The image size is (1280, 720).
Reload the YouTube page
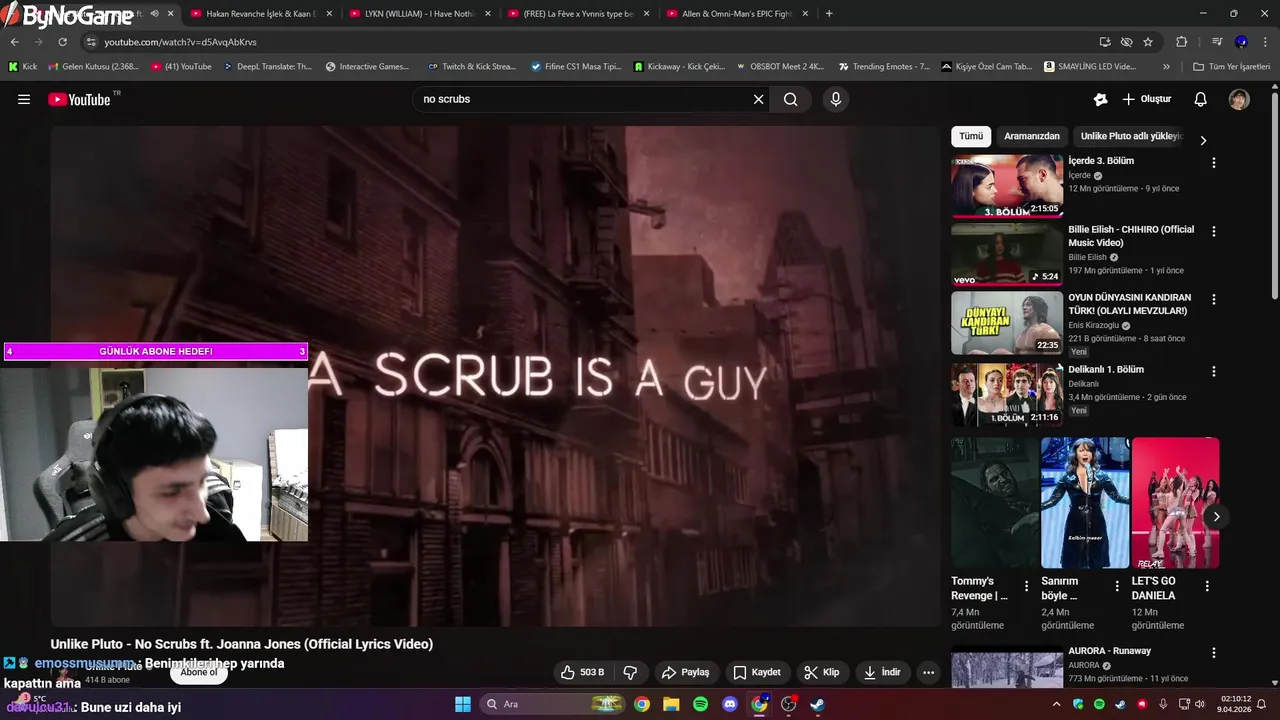point(62,42)
